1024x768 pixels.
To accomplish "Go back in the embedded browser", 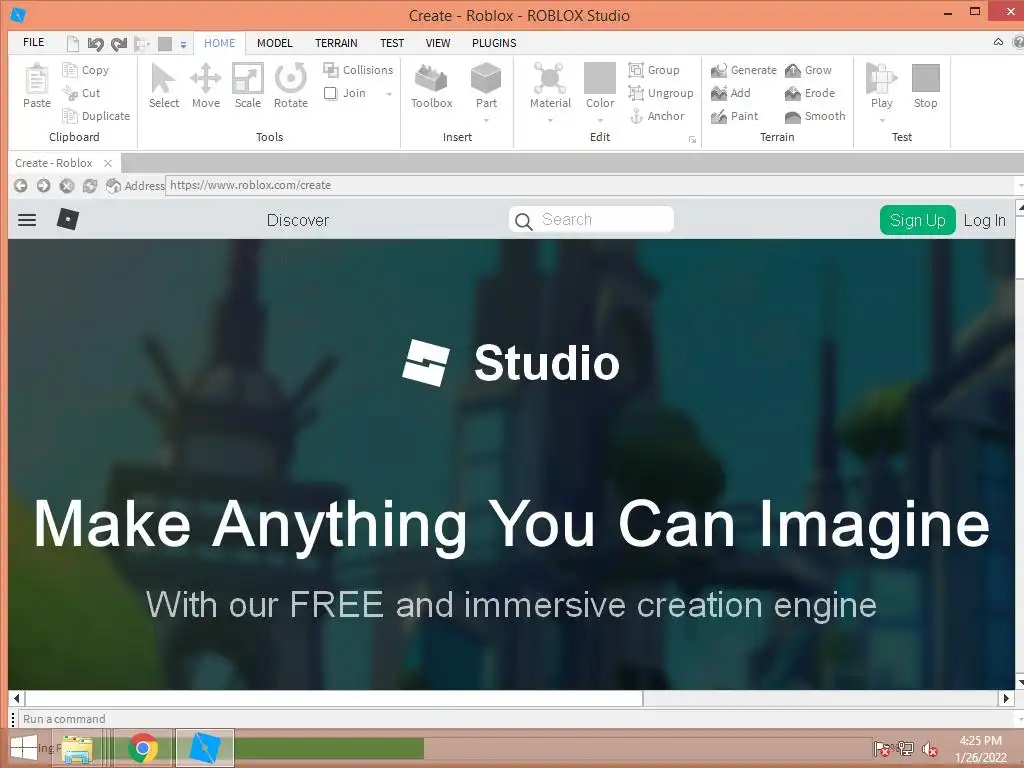I will [21, 186].
